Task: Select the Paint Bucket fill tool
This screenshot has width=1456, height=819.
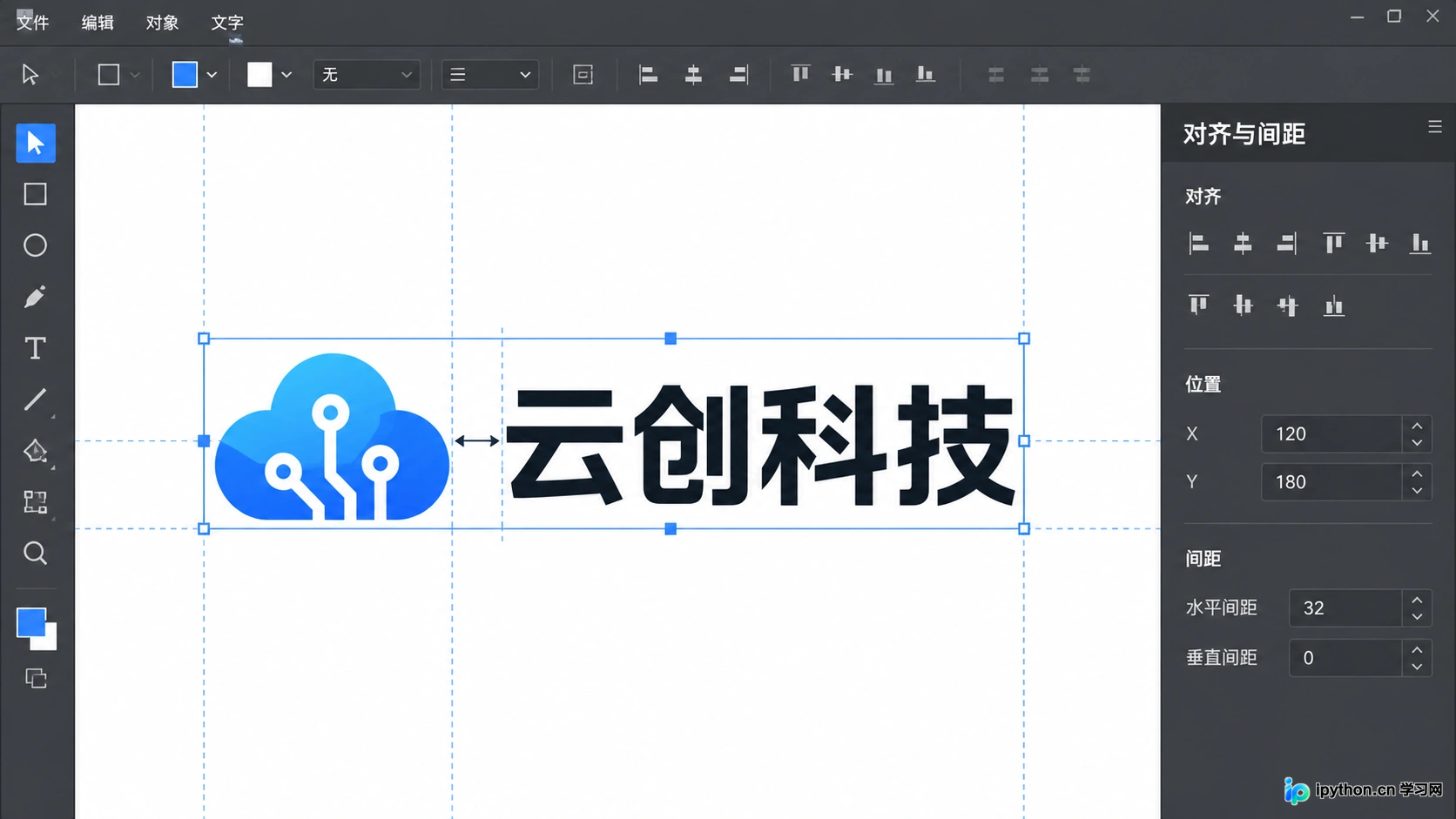Action: click(x=36, y=451)
